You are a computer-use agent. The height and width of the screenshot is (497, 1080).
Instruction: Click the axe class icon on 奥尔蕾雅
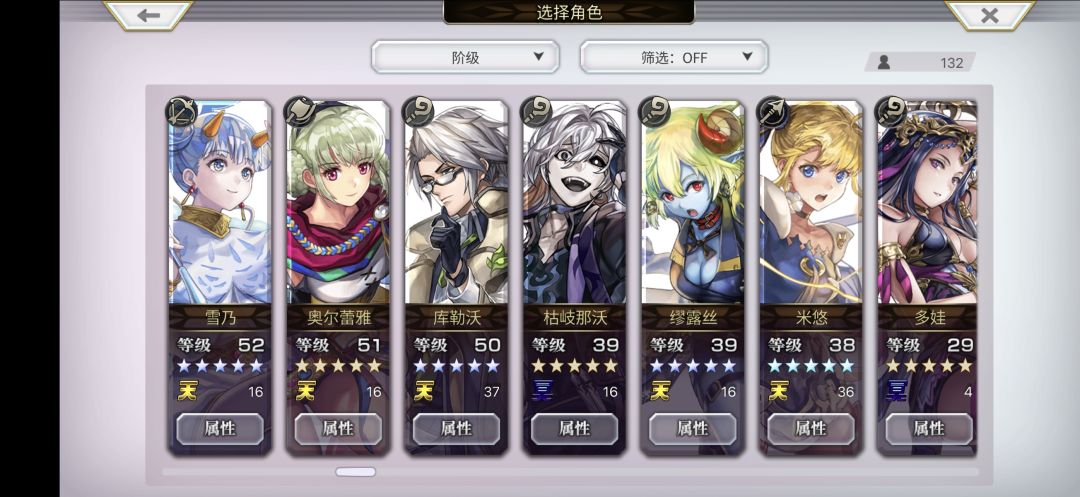coord(300,112)
